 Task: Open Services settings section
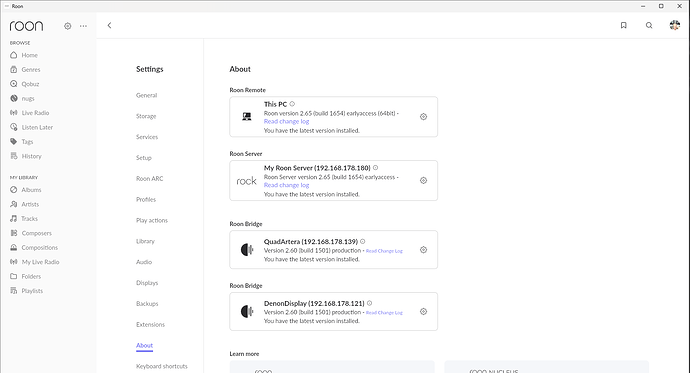tap(147, 137)
